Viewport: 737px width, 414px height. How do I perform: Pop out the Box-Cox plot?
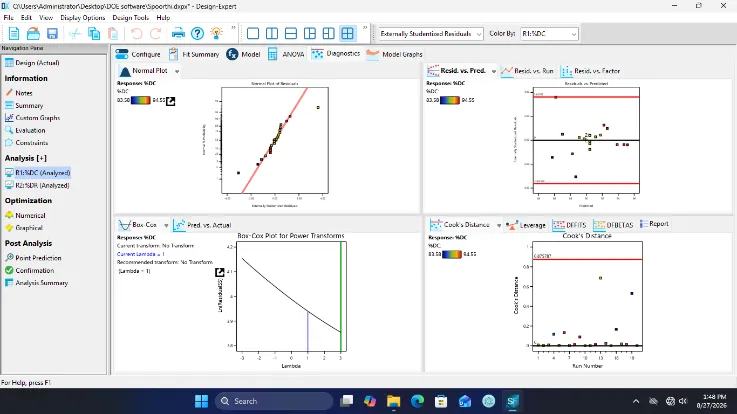(220, 273)
